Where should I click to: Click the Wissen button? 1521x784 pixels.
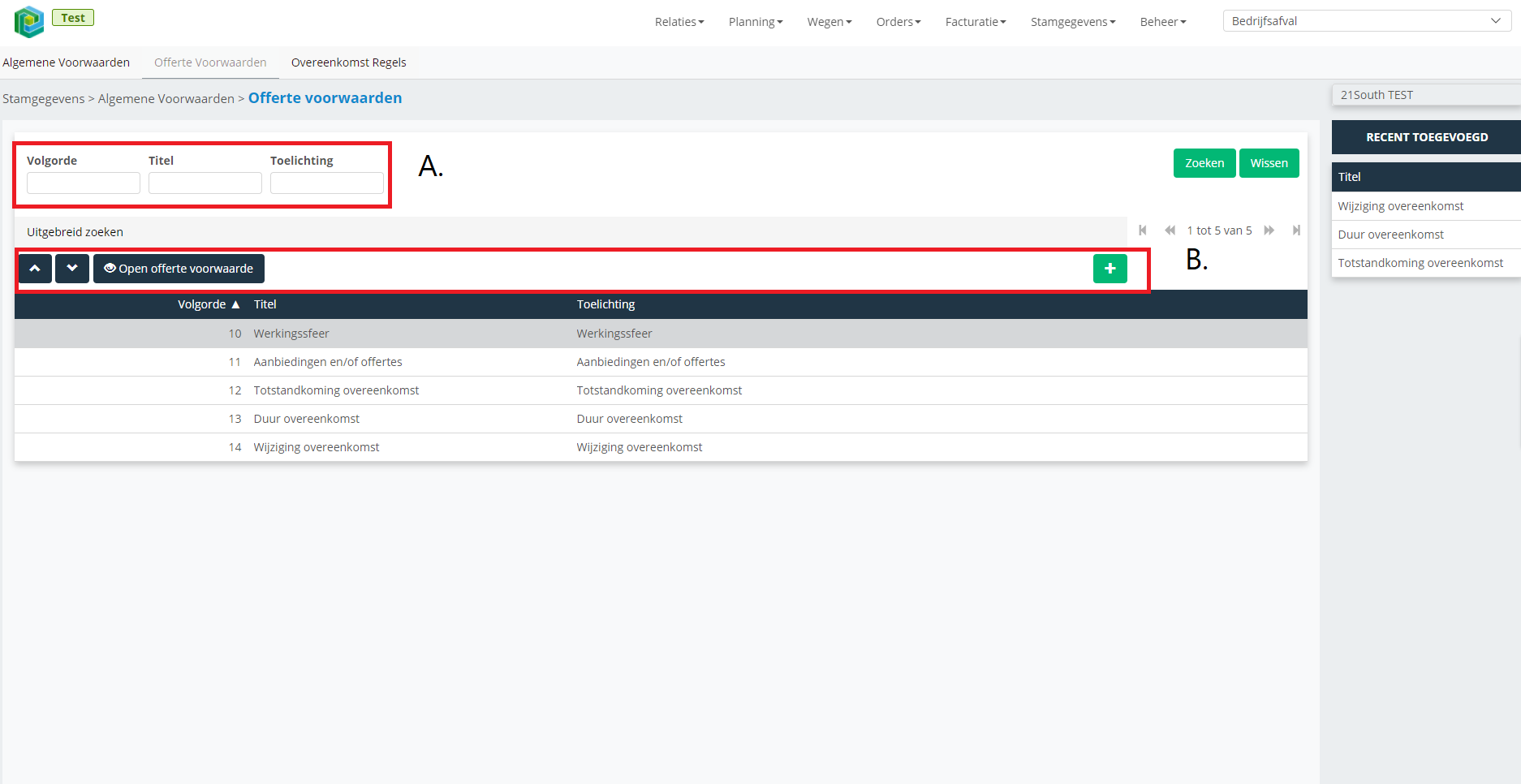coord(1269,163)
